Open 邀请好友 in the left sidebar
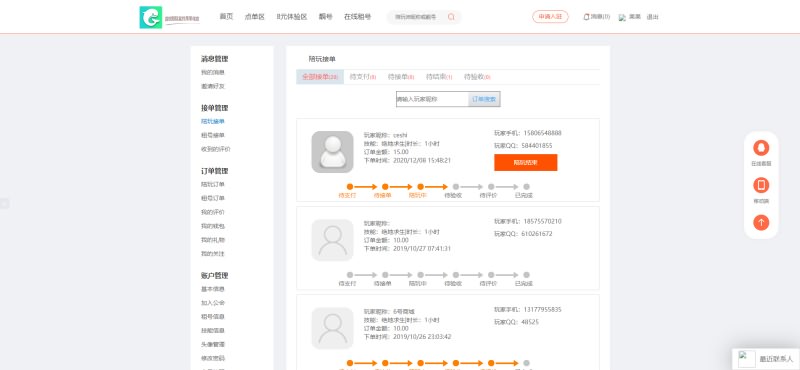This screenshot has width=800, height=370. tap(213, 86)
